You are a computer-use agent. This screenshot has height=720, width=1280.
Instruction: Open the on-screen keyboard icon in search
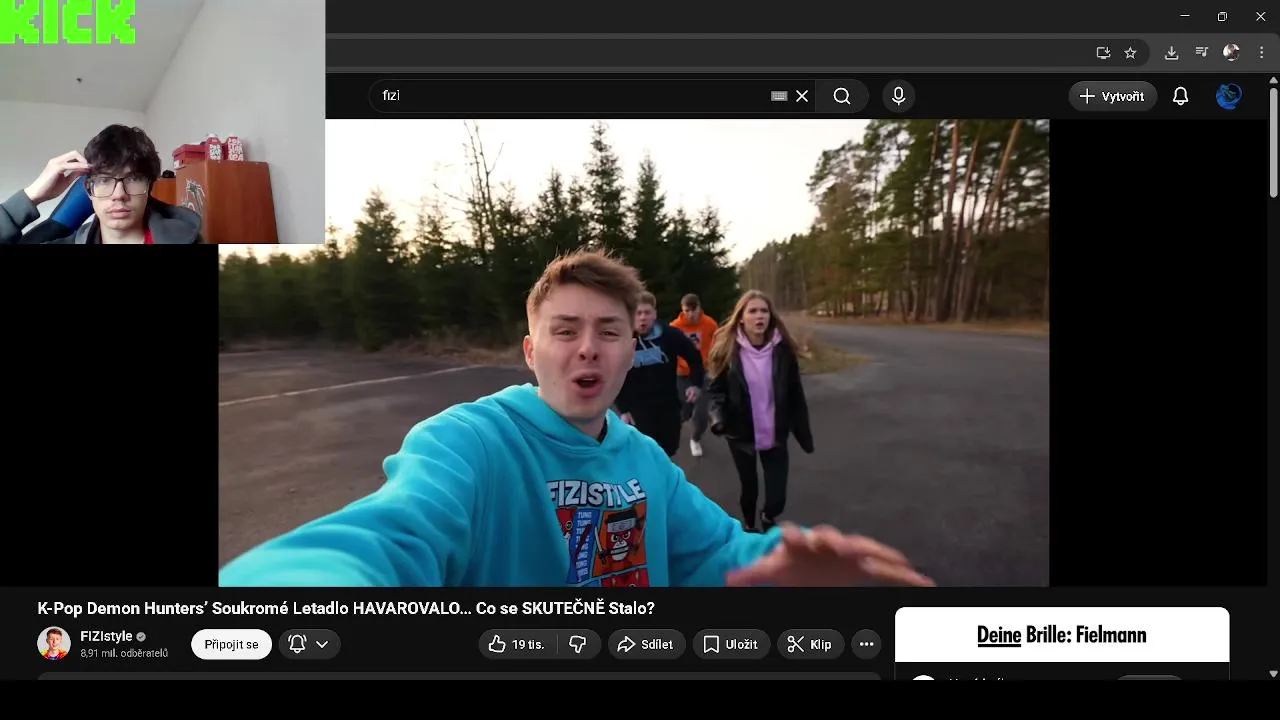pyautogui.click(x=779, y=96)
